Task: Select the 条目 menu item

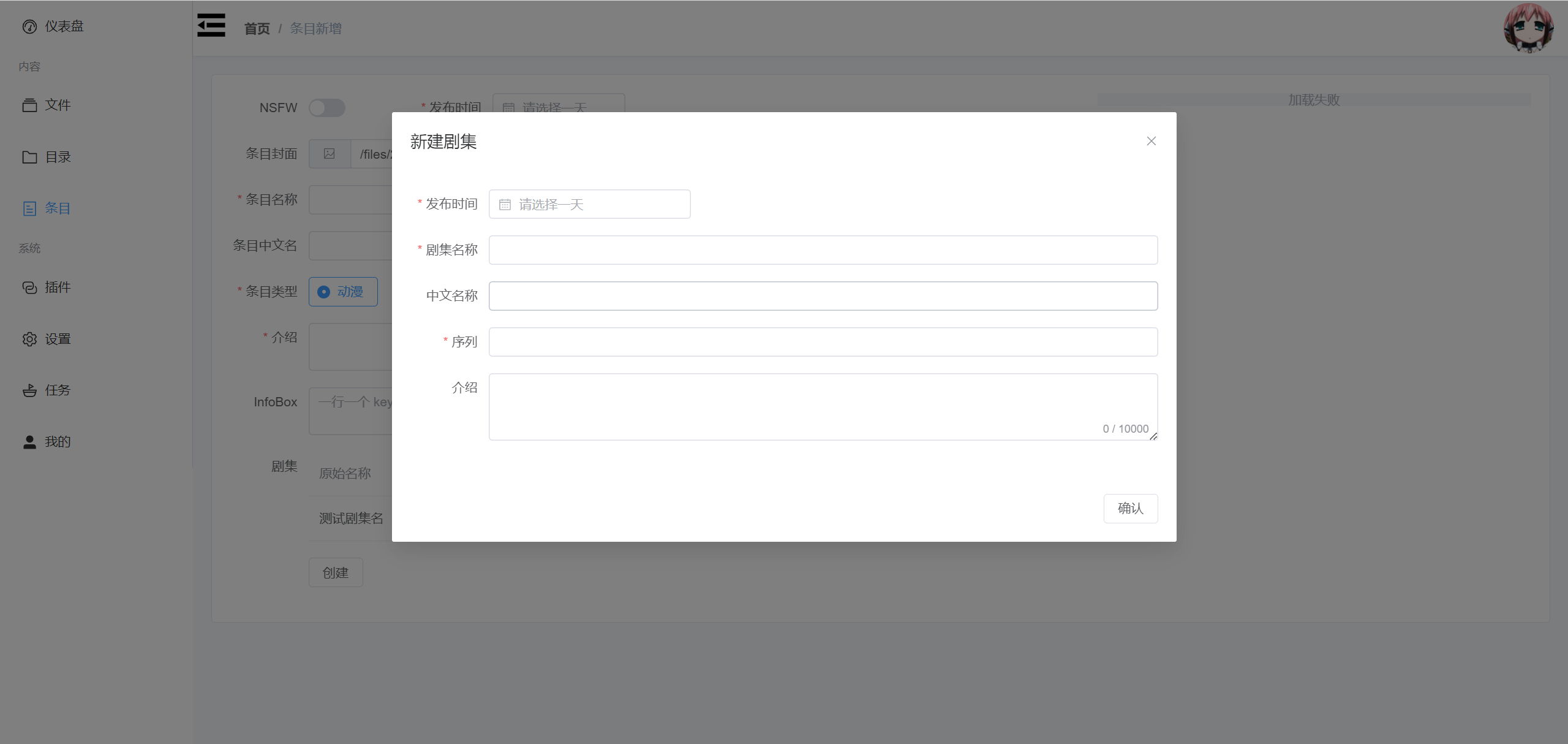Action: click(96, 208)
